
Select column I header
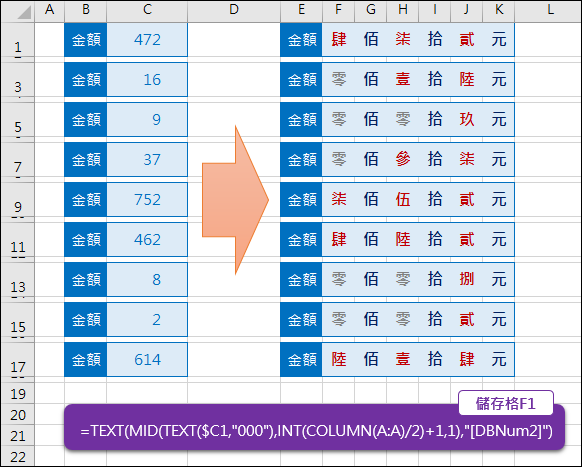[434, 10]
